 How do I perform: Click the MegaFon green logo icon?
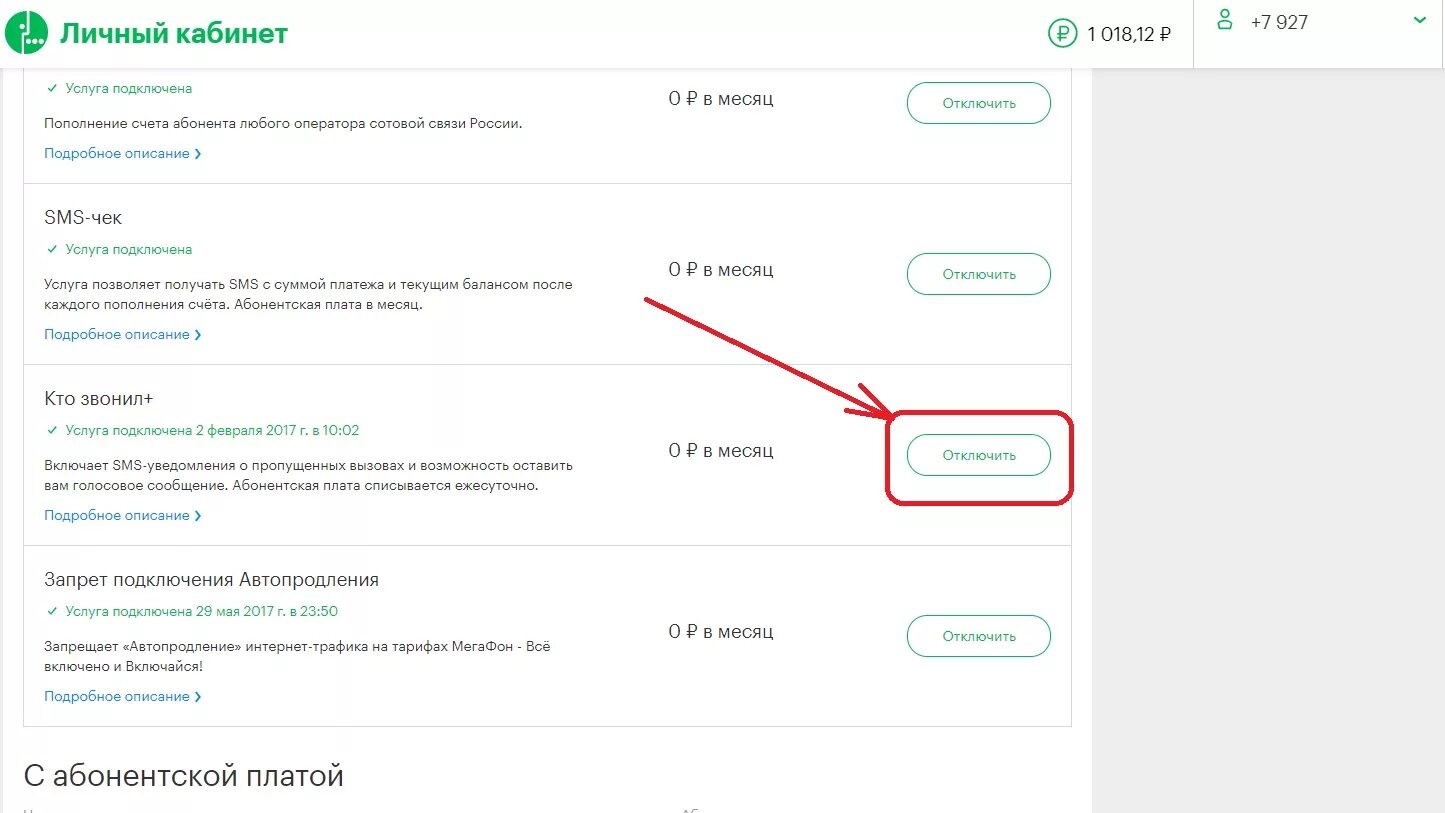pyautogui.click(x=25, y=33)
